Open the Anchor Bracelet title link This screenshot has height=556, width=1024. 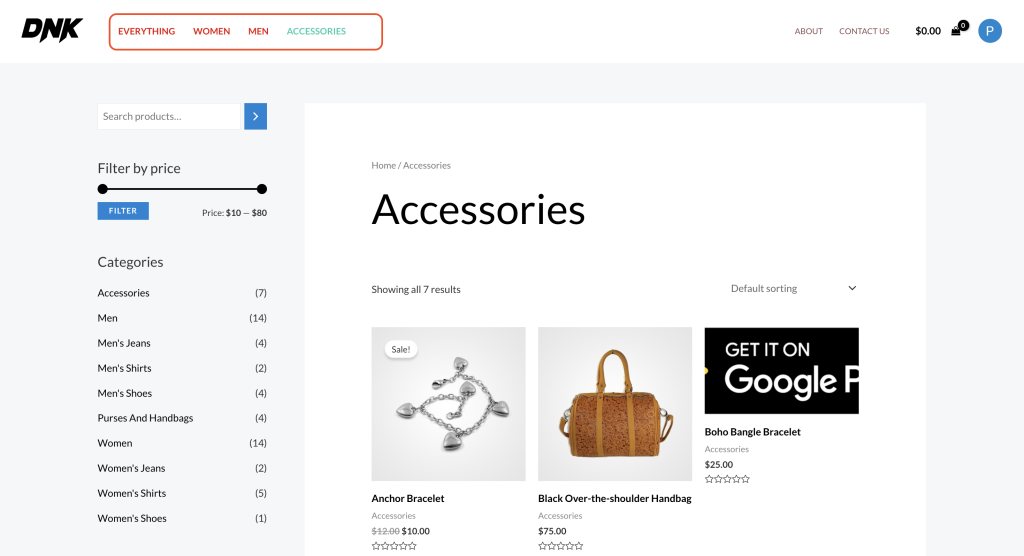[x=408, y=499]
